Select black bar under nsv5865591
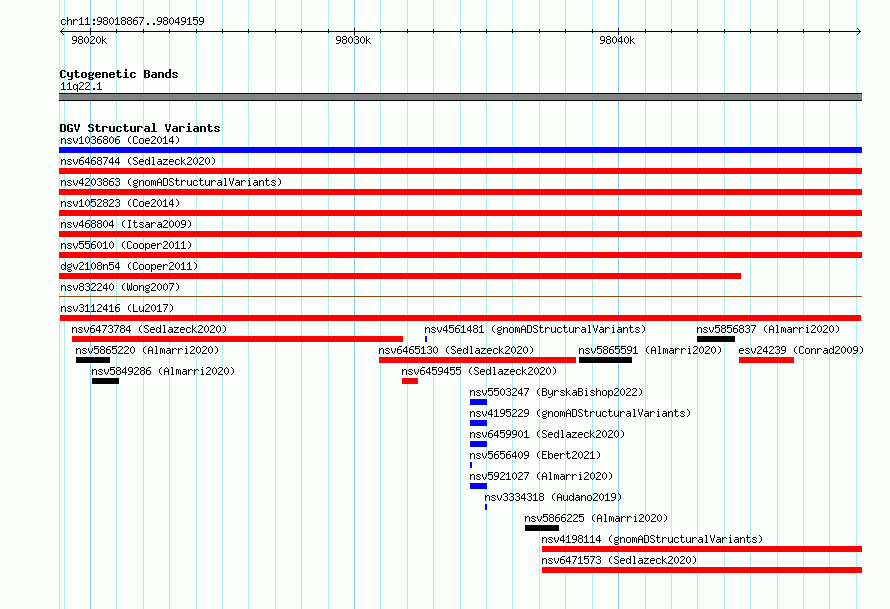Image resolution: width=890 pixels, height=609 pixels. [x=605, y=360]
